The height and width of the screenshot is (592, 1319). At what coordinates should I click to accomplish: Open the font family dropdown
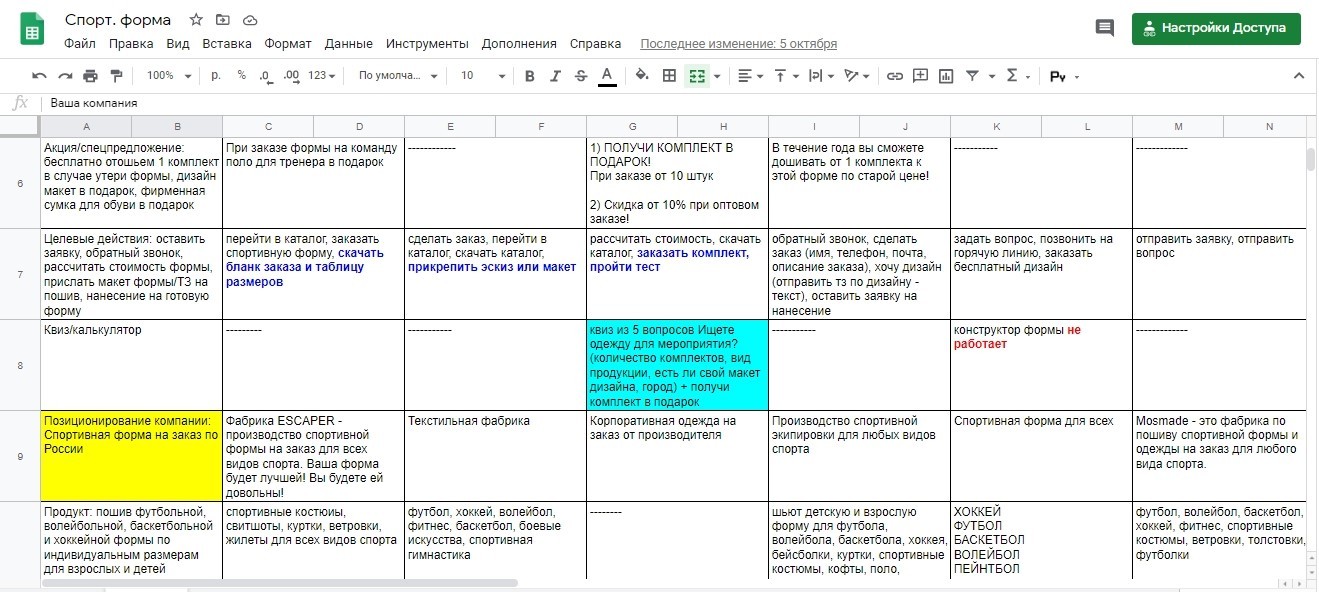pos(398,76)
